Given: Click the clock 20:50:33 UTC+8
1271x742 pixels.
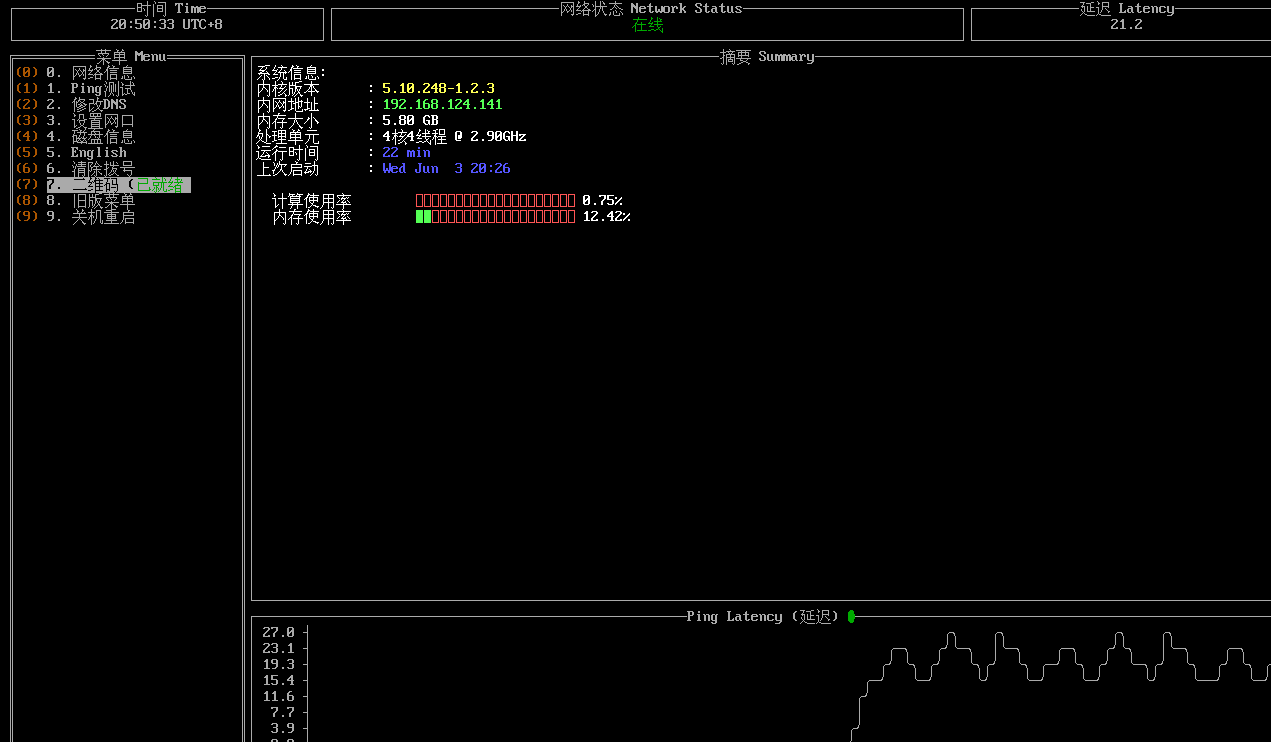Looking at the screenshot, I should (166, 24).
